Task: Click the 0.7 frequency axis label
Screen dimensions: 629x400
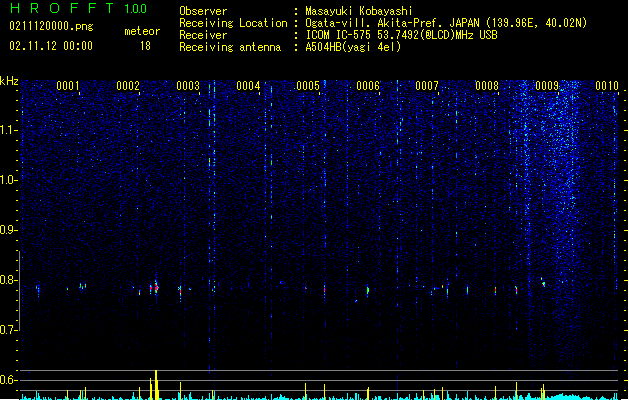Action: (x=8, y=330)
